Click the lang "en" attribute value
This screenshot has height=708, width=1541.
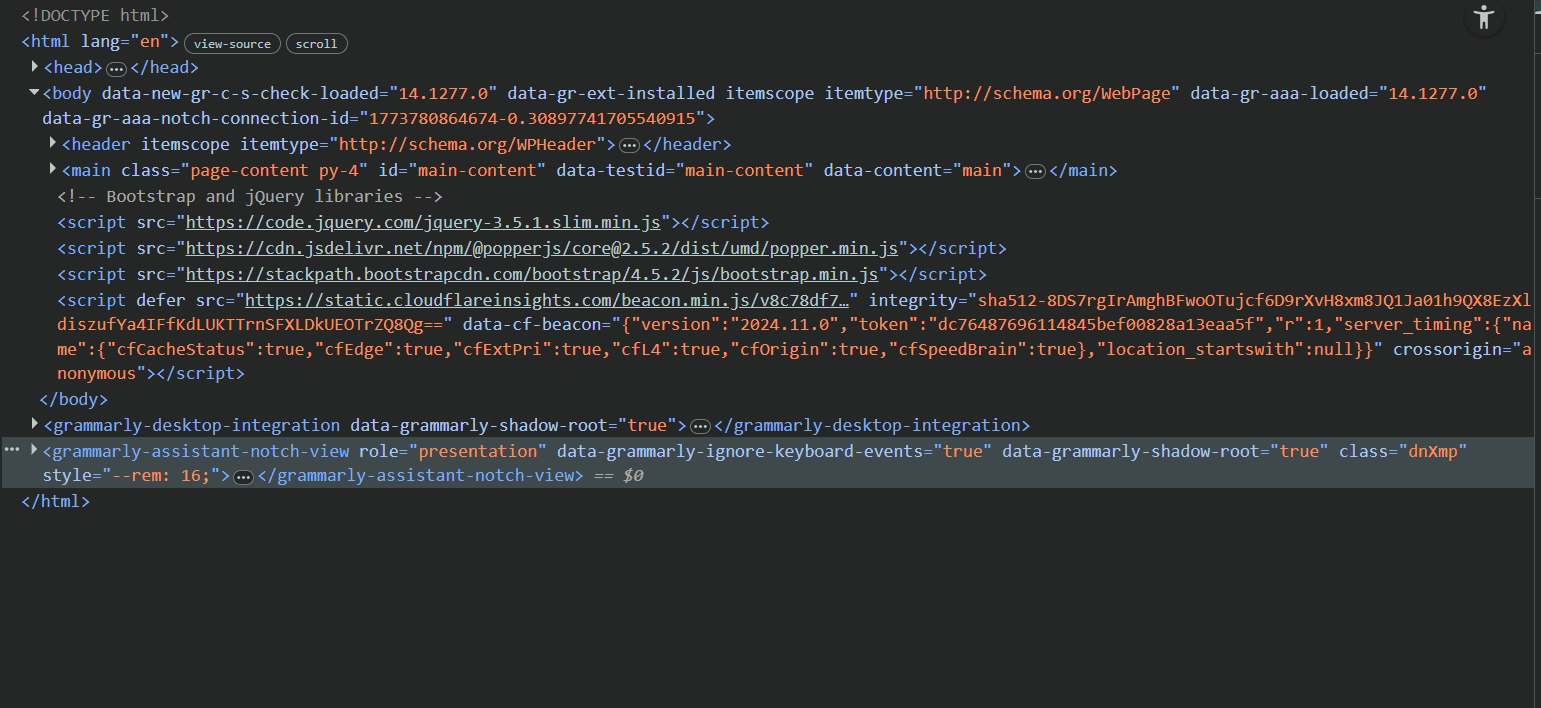(x=150, y=42)
